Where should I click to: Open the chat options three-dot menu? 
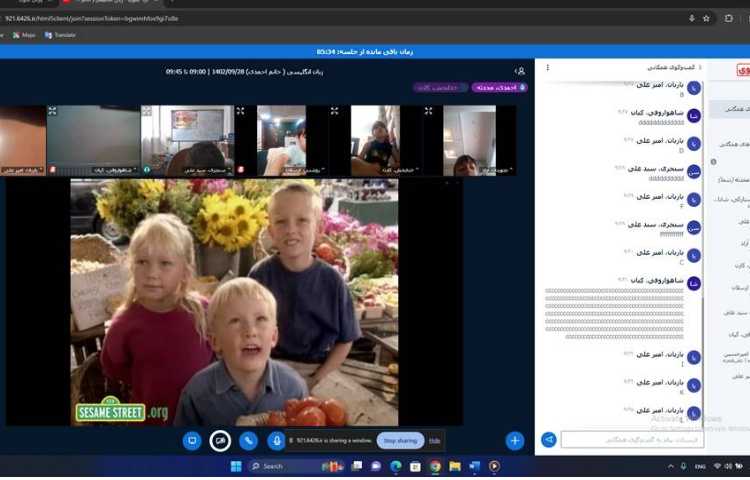(547, 67)
